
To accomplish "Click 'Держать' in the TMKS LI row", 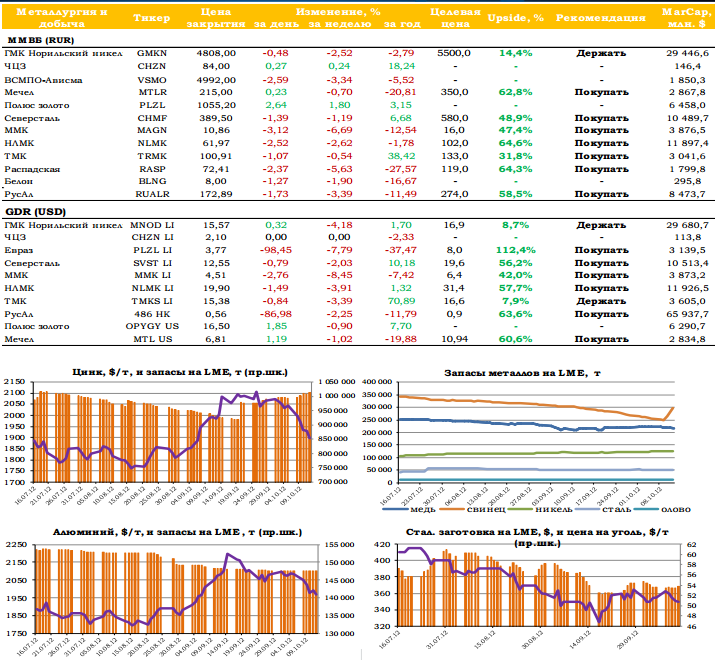I will click(x=601, y=301).
